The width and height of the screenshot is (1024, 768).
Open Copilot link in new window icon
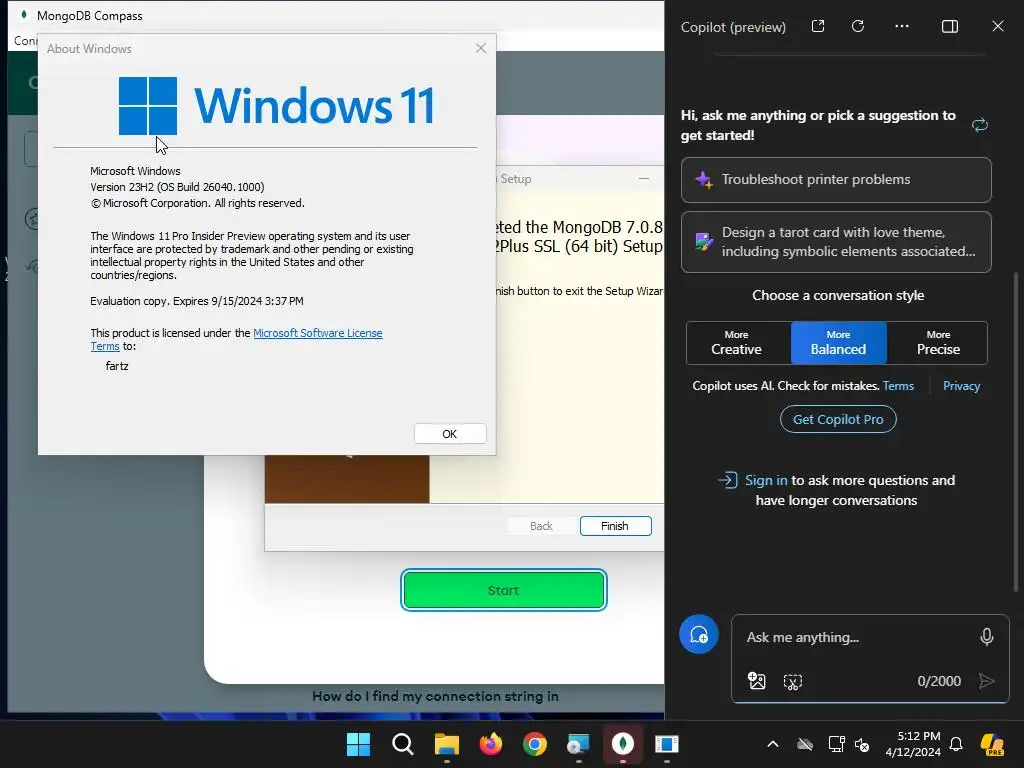click(x=818, y=26)
